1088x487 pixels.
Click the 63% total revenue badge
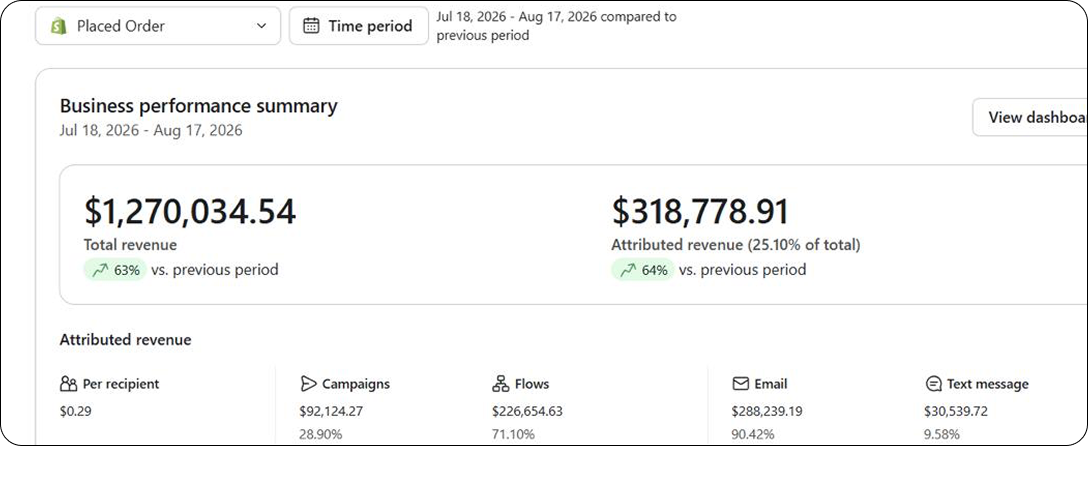coord(115,270)
